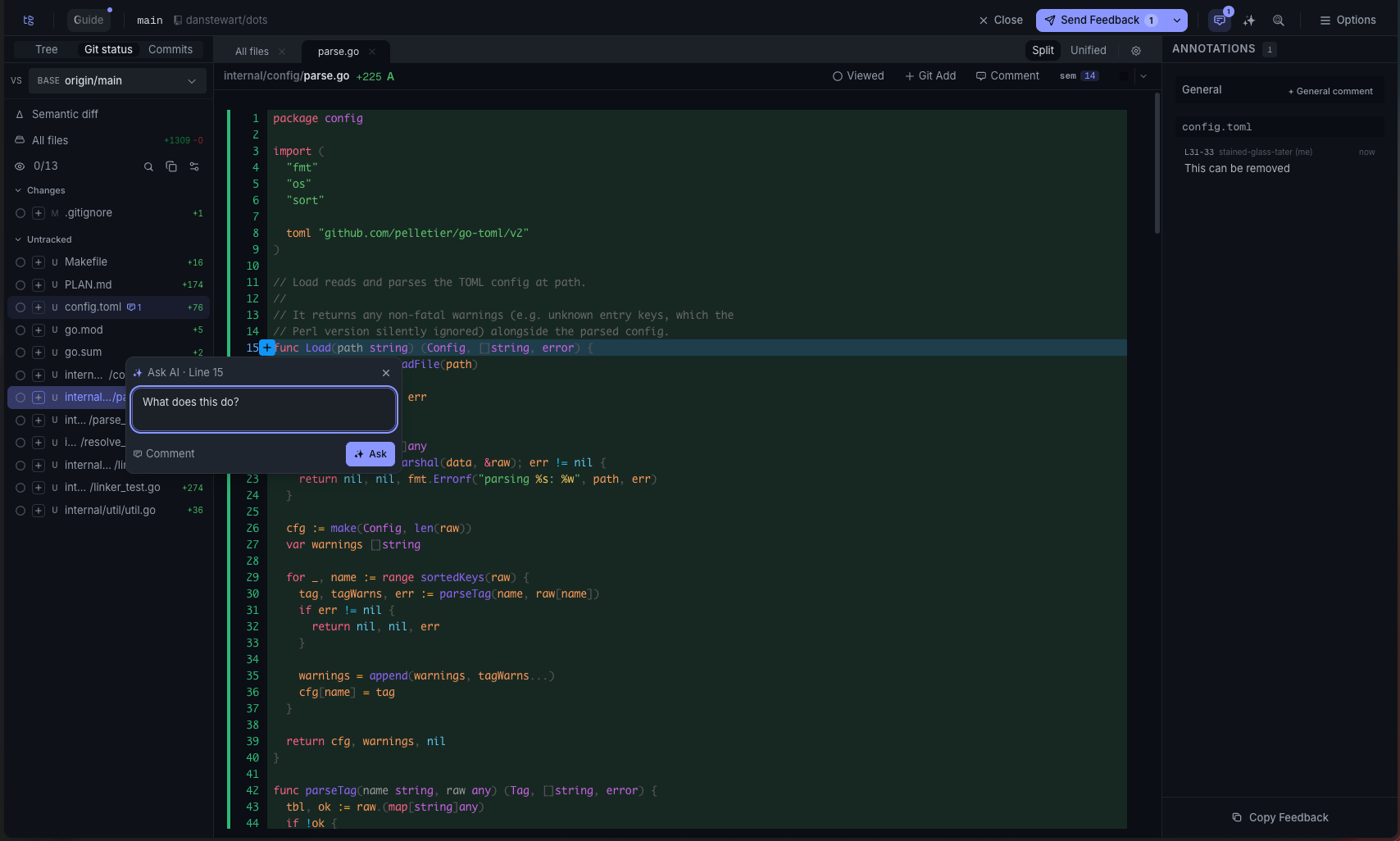Viewport: 1400px width, 841px height.
Task: Click the main branch label
Action: pos(150,20)
